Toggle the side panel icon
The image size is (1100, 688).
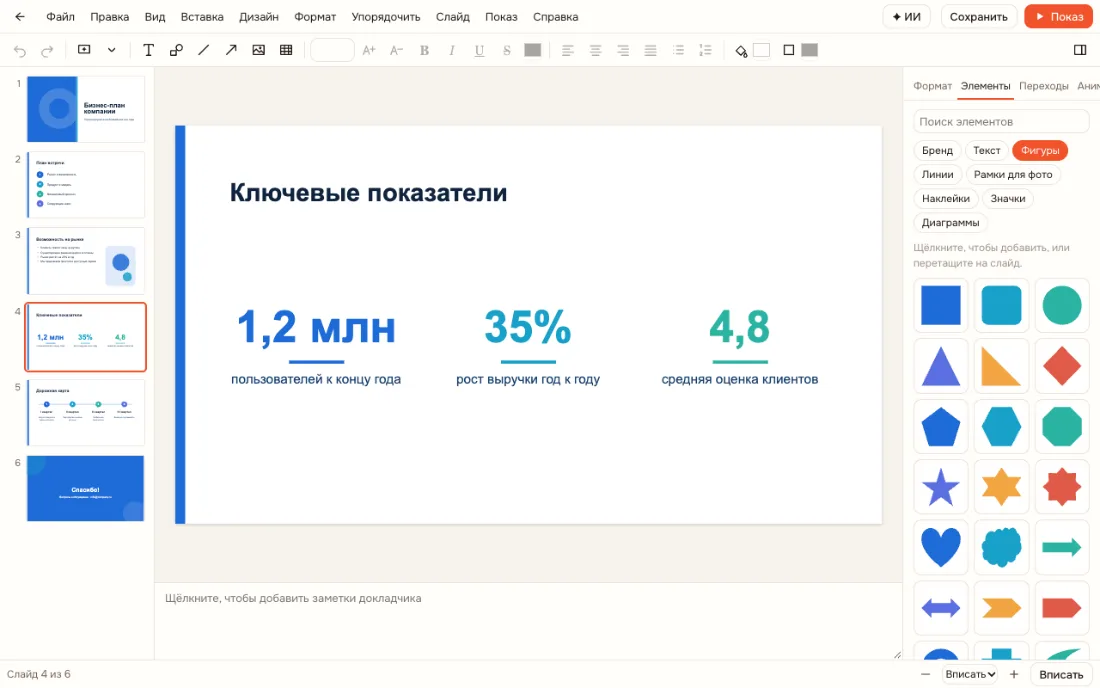1080,50
